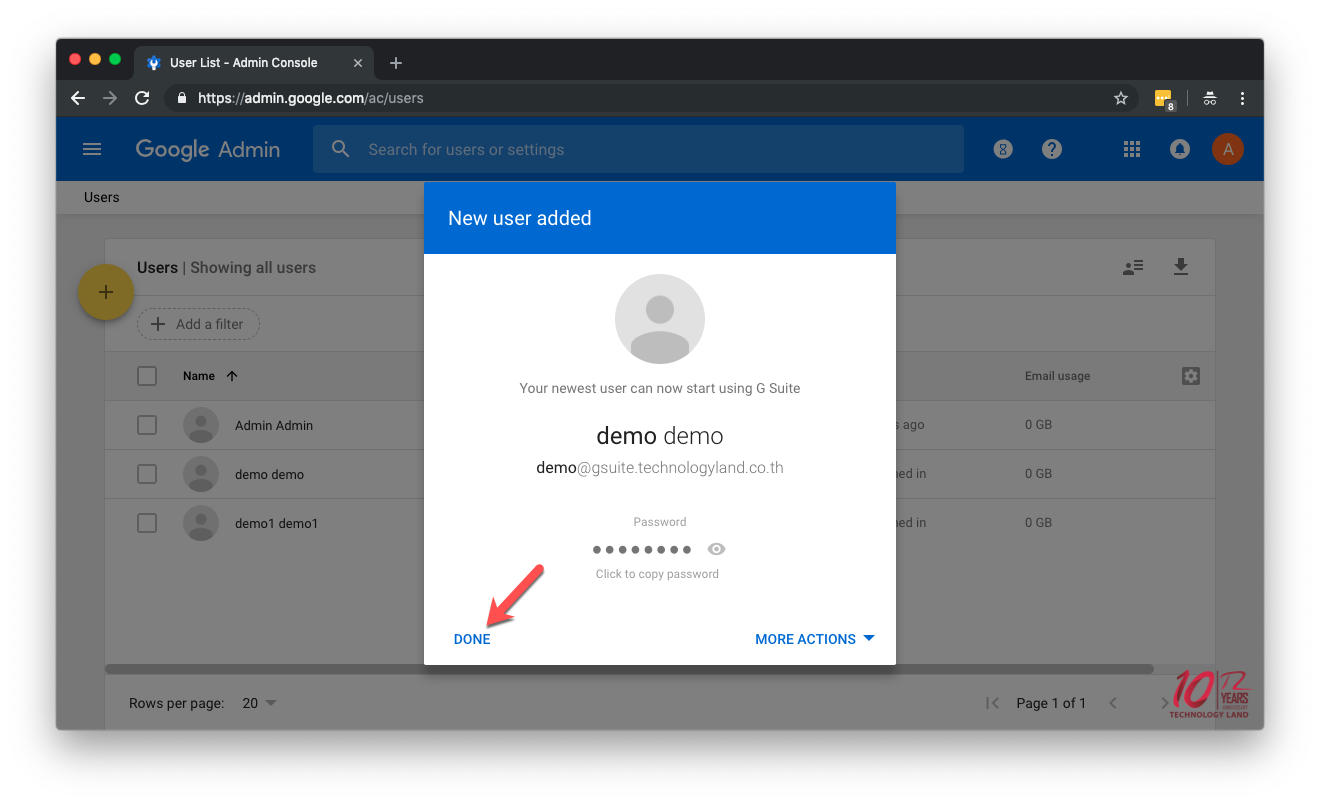Viewport: 1320px width, 804px height.
Task: Open the Rows per page dropdown
Action: pos(260,703)
